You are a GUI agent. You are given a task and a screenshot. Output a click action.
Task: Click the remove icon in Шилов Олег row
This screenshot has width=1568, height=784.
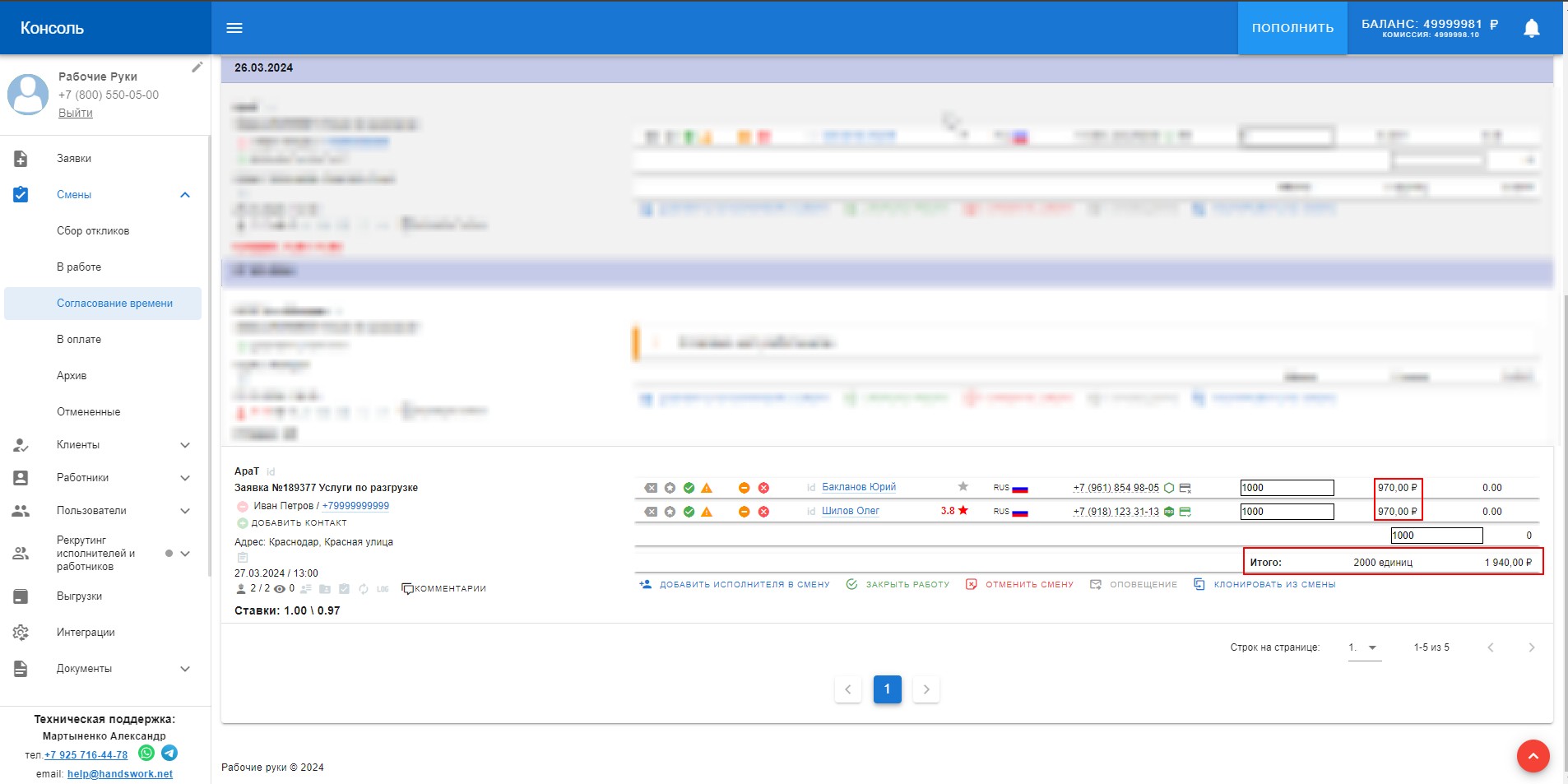651,512
